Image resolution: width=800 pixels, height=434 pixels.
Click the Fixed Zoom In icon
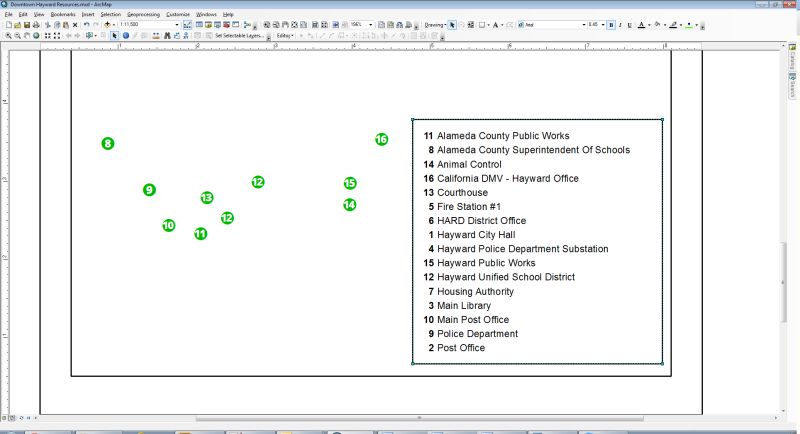click(47, 36)
